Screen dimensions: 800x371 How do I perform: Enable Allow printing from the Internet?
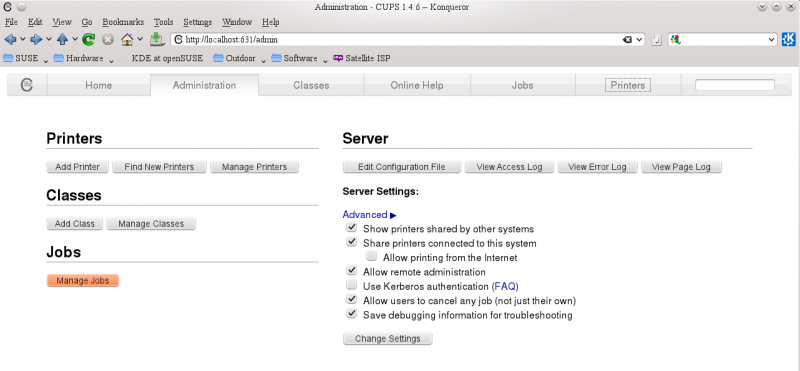(x=371, y=256)
